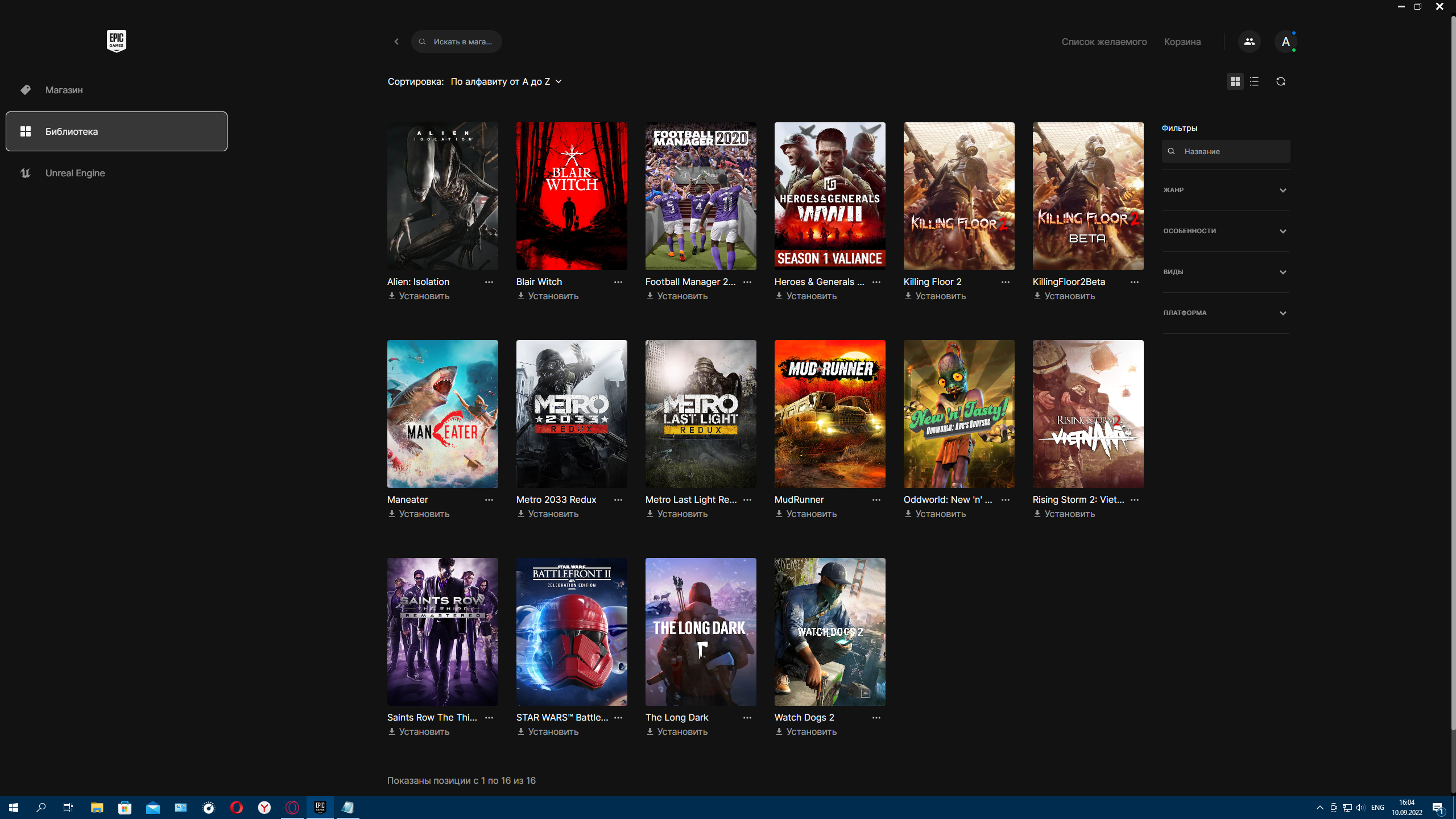1456x819 pixels.
Task: Click the Unreal Engine sidebar item
Action: point(75,173)
